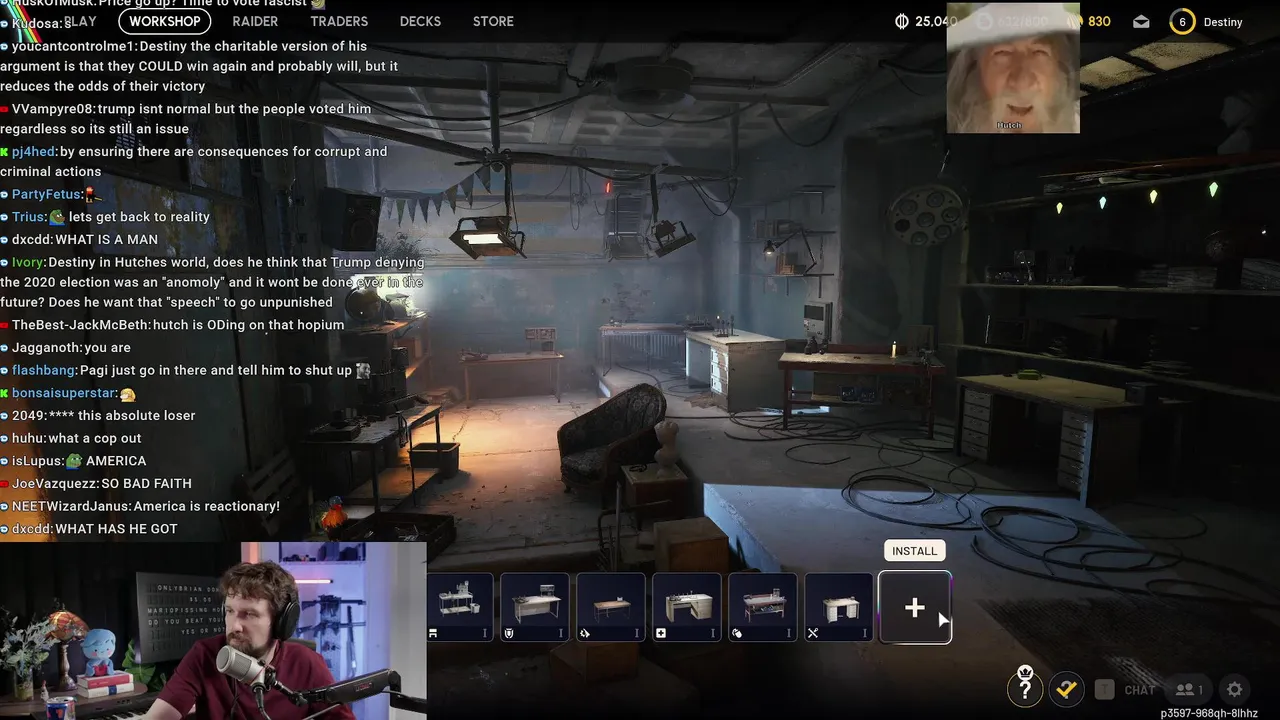Go to the DECKS tab
This screenshot has width=1280, height=720.
(420, 21)
